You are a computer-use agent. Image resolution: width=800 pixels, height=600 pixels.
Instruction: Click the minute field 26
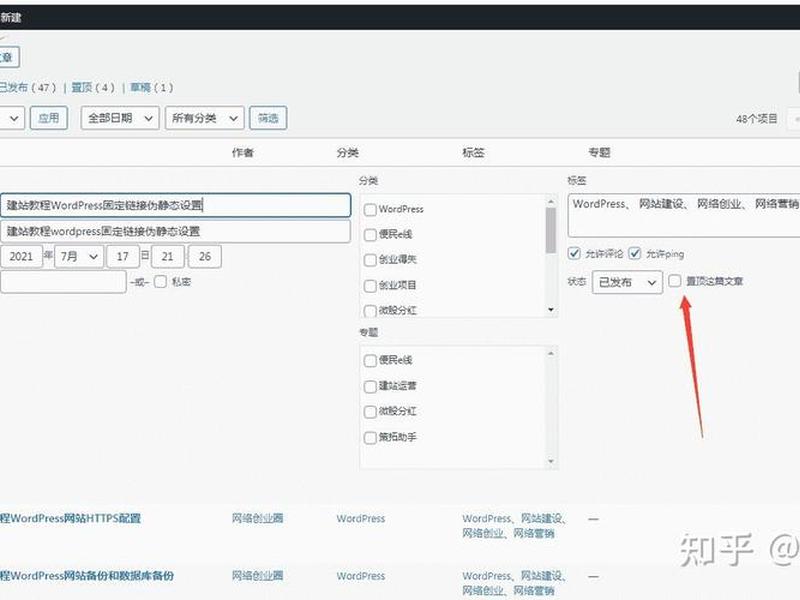click(x=205, y=256)
